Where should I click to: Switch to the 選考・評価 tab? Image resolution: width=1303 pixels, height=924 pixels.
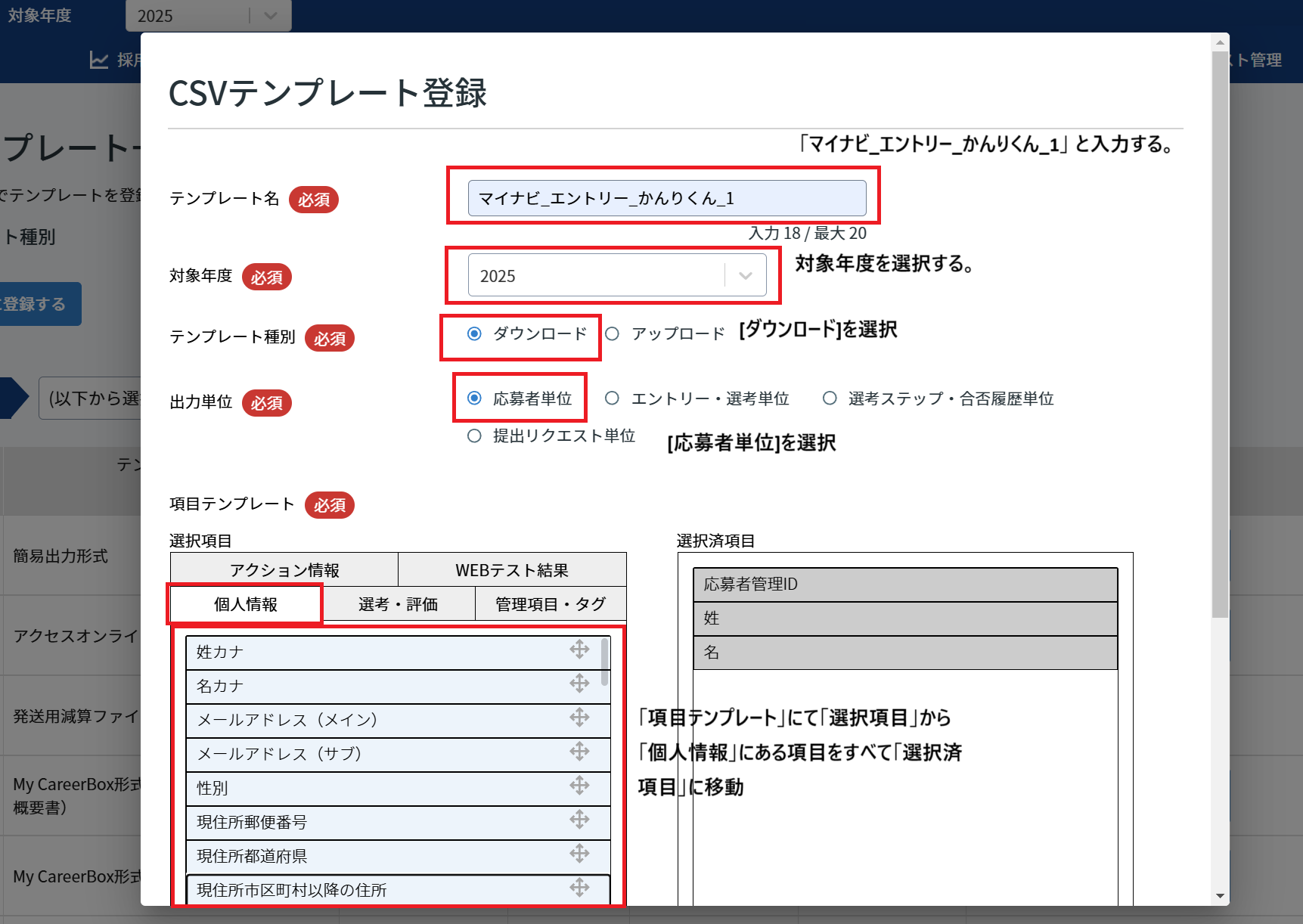(398, 604)
